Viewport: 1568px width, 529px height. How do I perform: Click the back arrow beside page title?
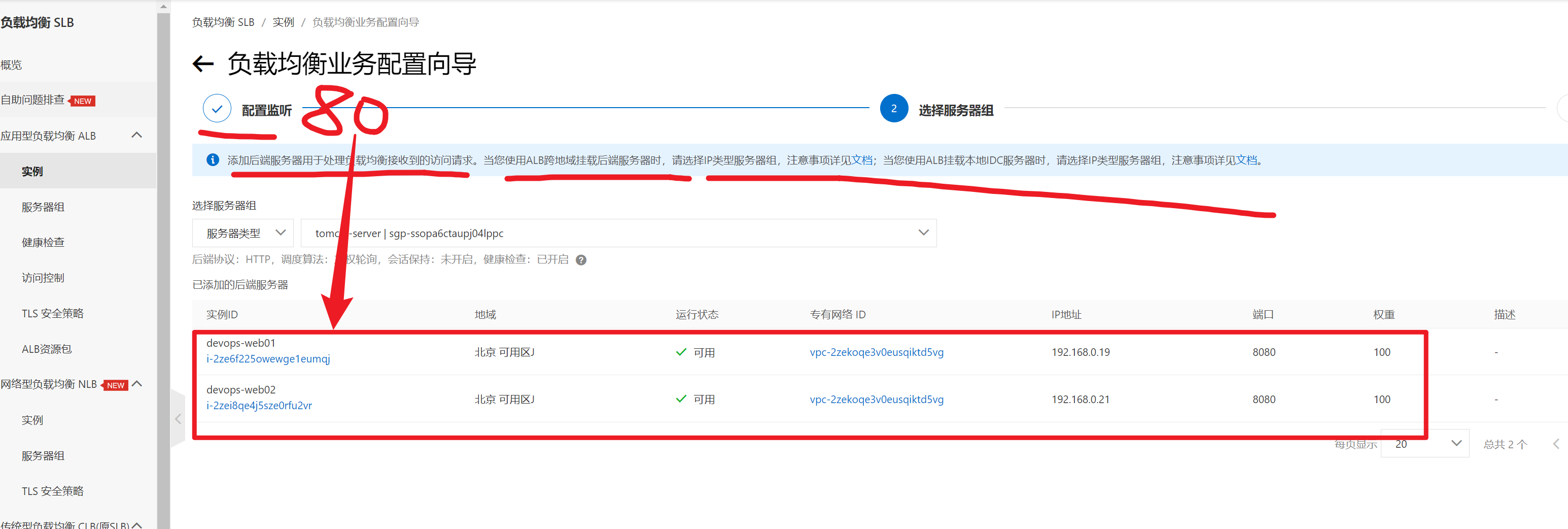(x=203, y=64)
